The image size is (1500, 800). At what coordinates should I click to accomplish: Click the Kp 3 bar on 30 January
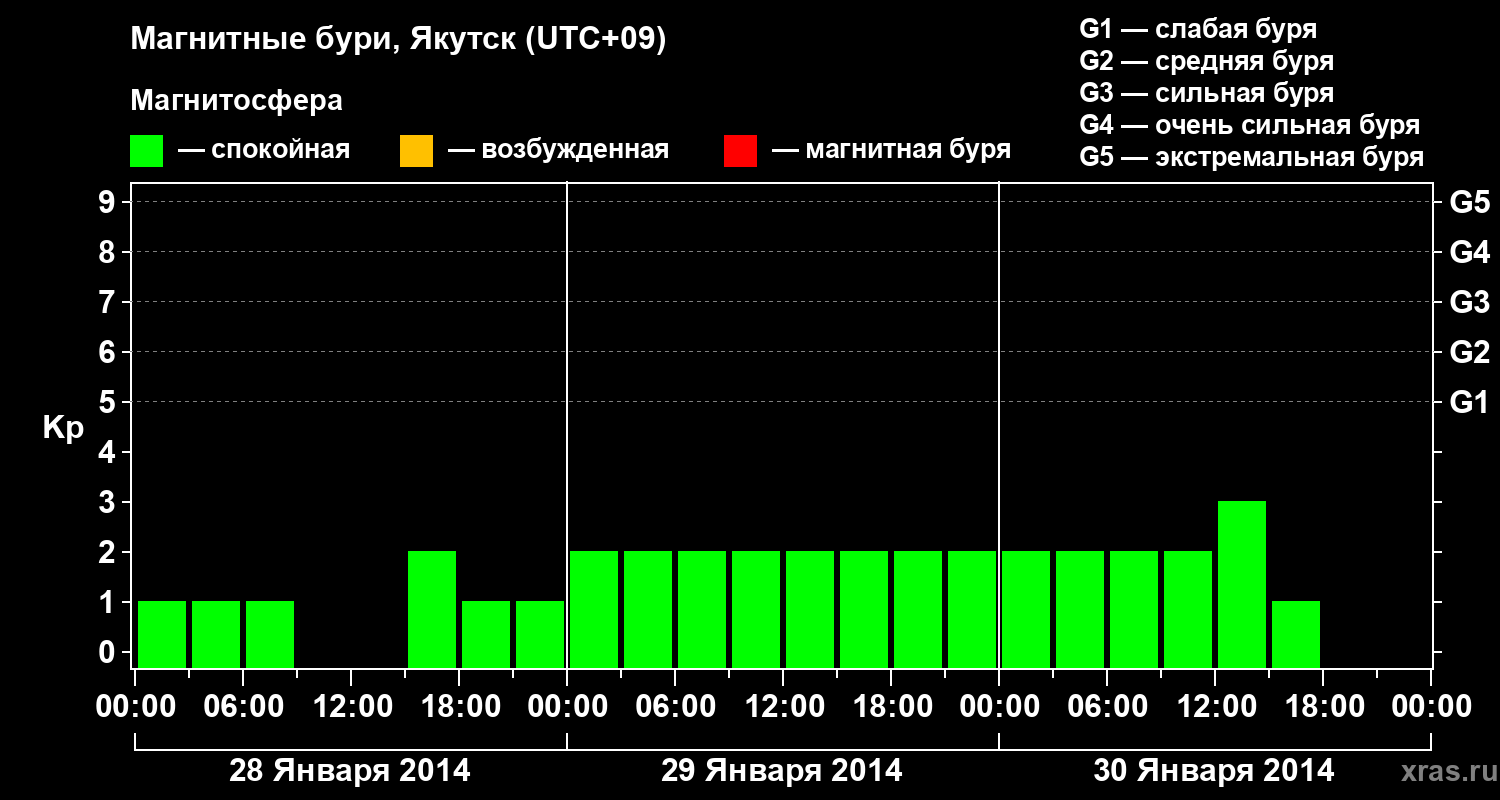tap(1242, 584)
